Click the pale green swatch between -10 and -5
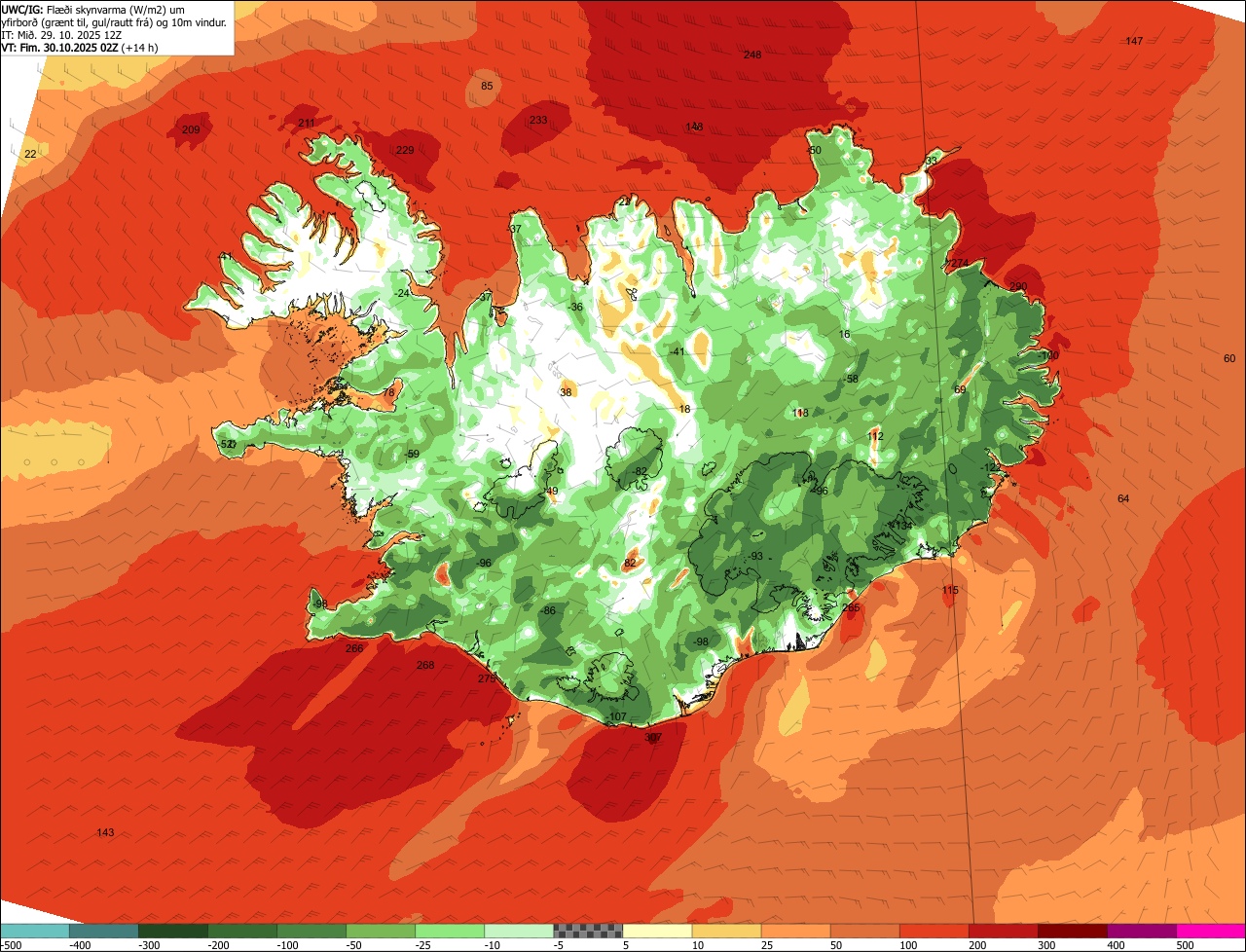The image size is (1246, 952). (519, 931)
